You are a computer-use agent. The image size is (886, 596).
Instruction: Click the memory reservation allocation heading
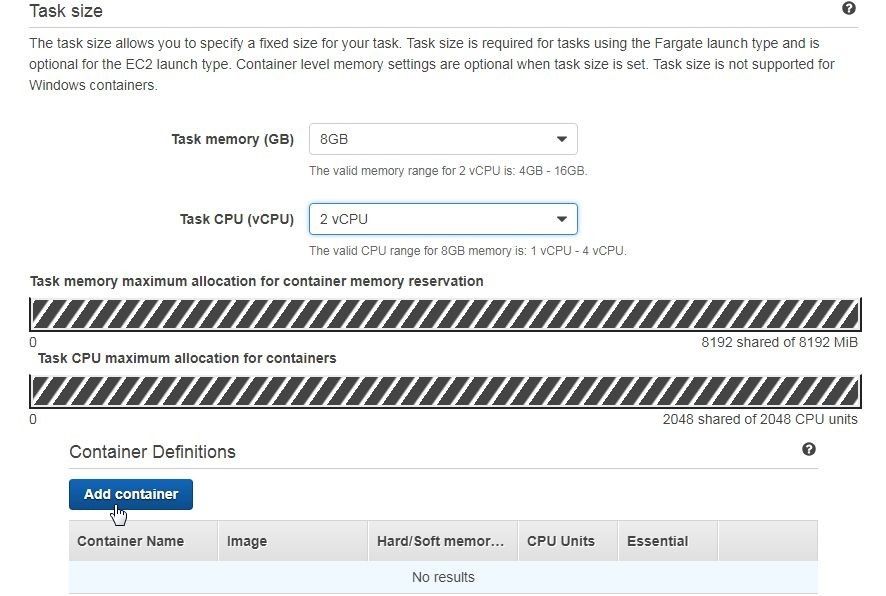pyautogui.click(x=257, y=281)
